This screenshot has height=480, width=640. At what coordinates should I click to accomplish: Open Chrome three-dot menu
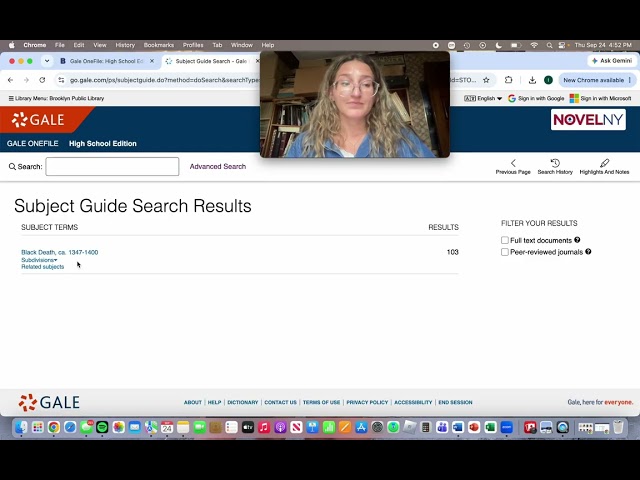coord(630,80)
